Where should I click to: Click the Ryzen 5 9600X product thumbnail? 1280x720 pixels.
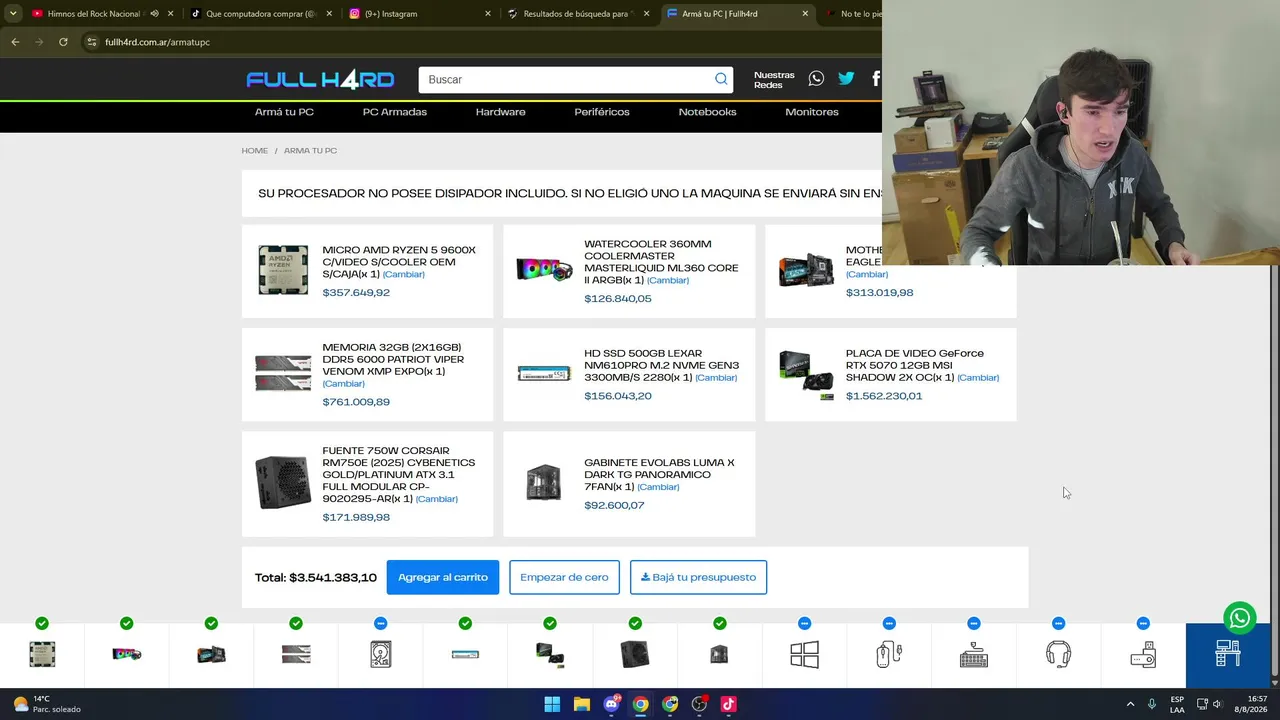pyautogui.click(x=283, y=270)
